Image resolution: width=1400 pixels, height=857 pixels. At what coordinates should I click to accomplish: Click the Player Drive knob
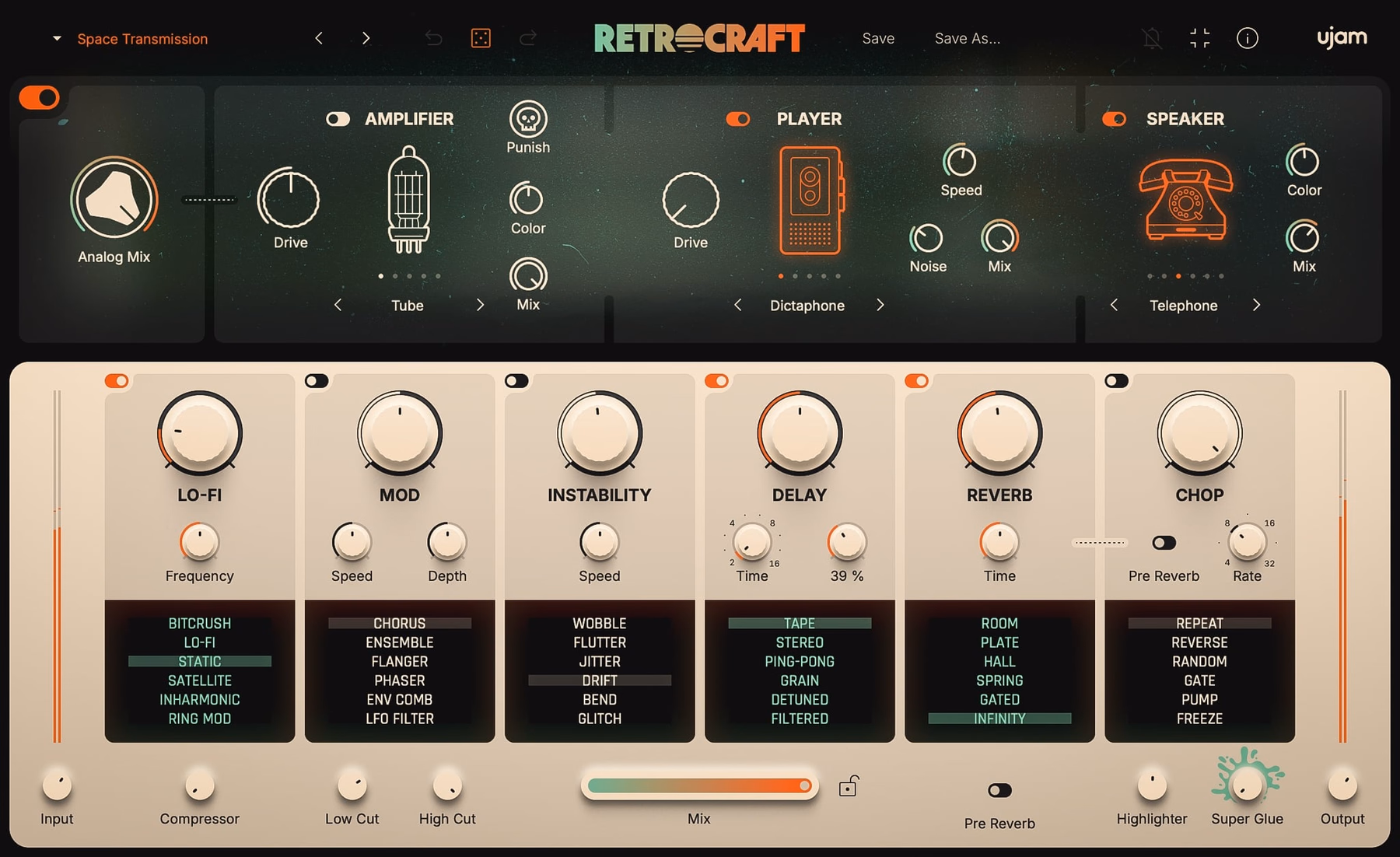(691, 199)
